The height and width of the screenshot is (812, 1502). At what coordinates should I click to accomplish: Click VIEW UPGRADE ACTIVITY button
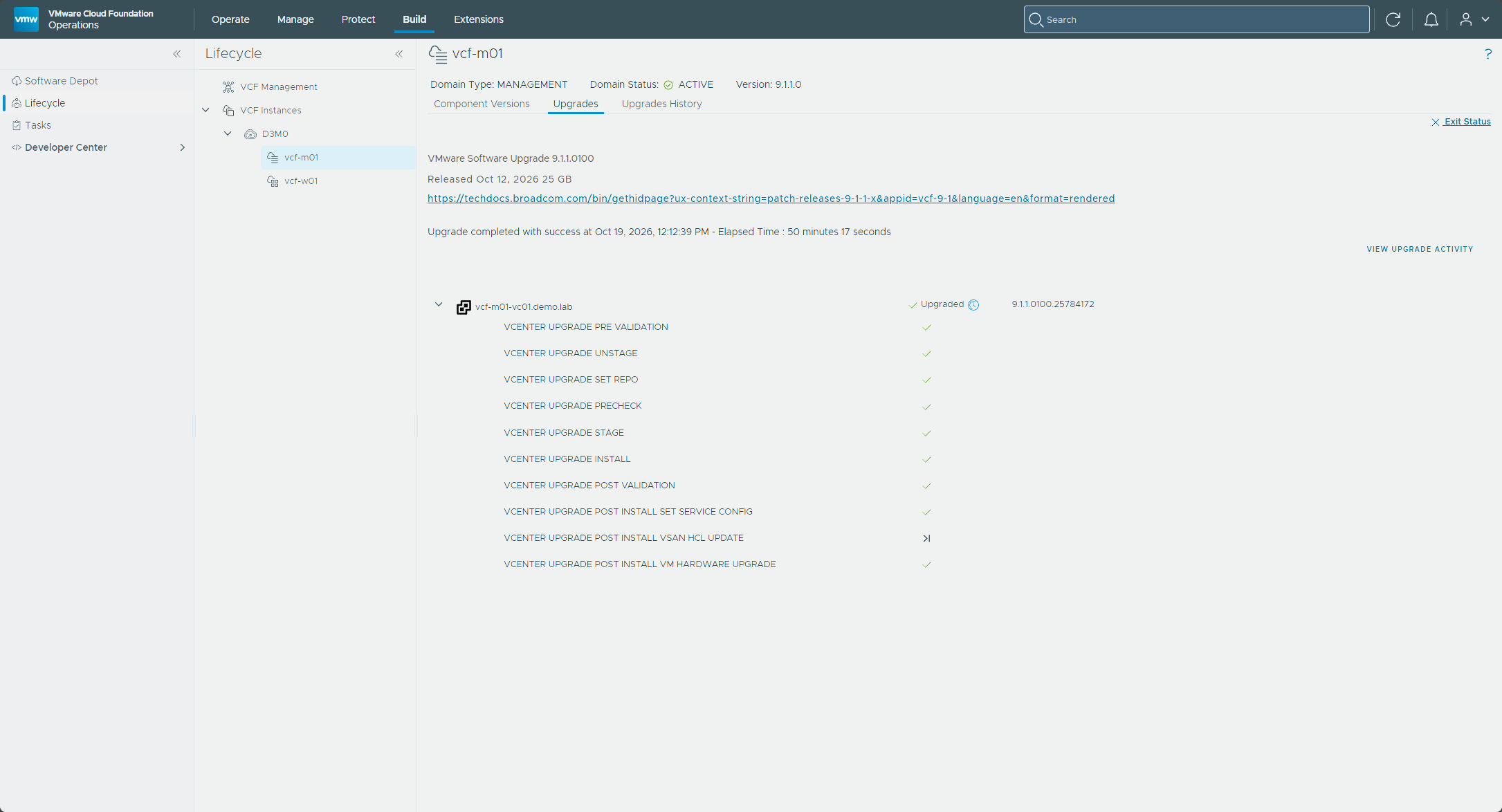1420,249
